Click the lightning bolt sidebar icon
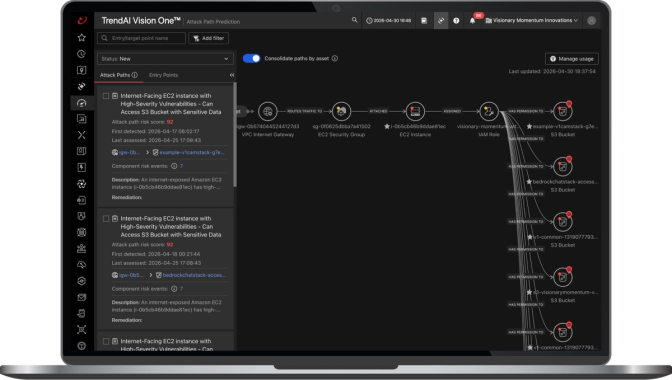This screenshot has height=380, width=672. (81, 168)
